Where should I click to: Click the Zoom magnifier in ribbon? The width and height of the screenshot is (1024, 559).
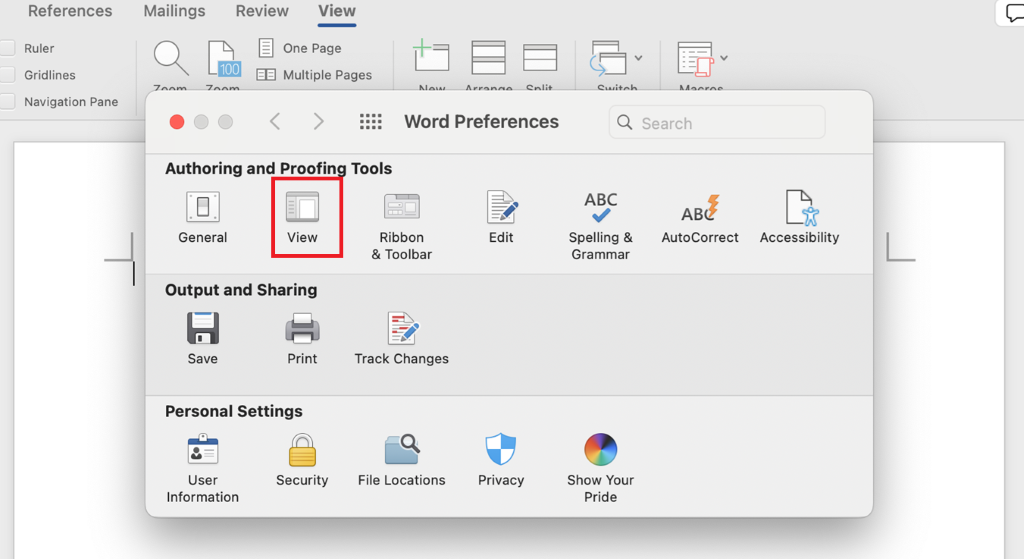click(x=170, y=59)
